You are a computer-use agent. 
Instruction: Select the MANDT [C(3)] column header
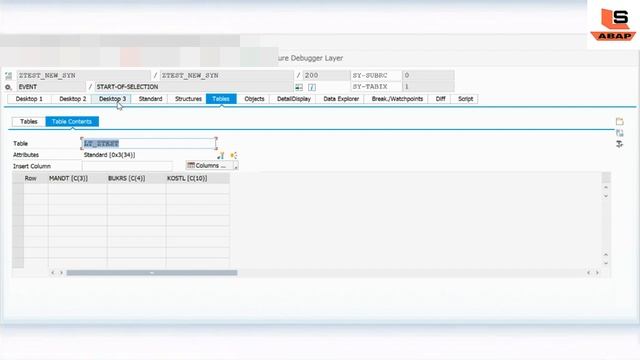[x=78, y=178]
